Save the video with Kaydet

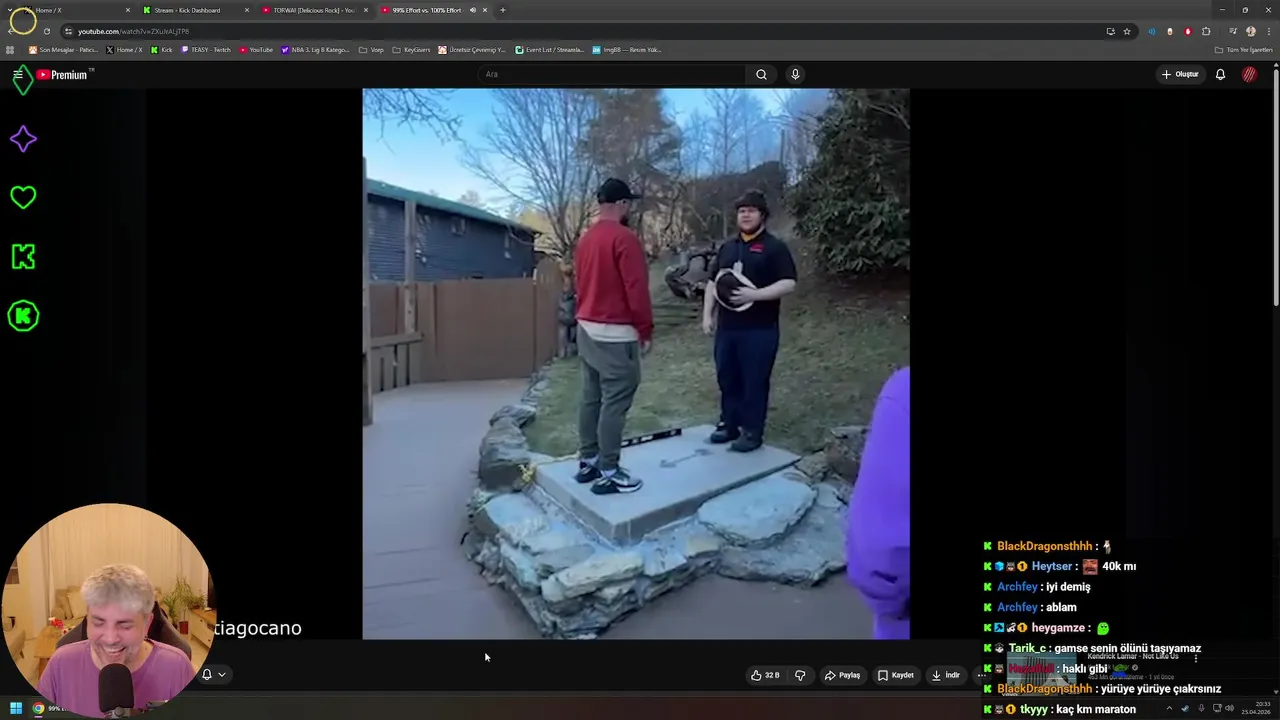(896, 675)
